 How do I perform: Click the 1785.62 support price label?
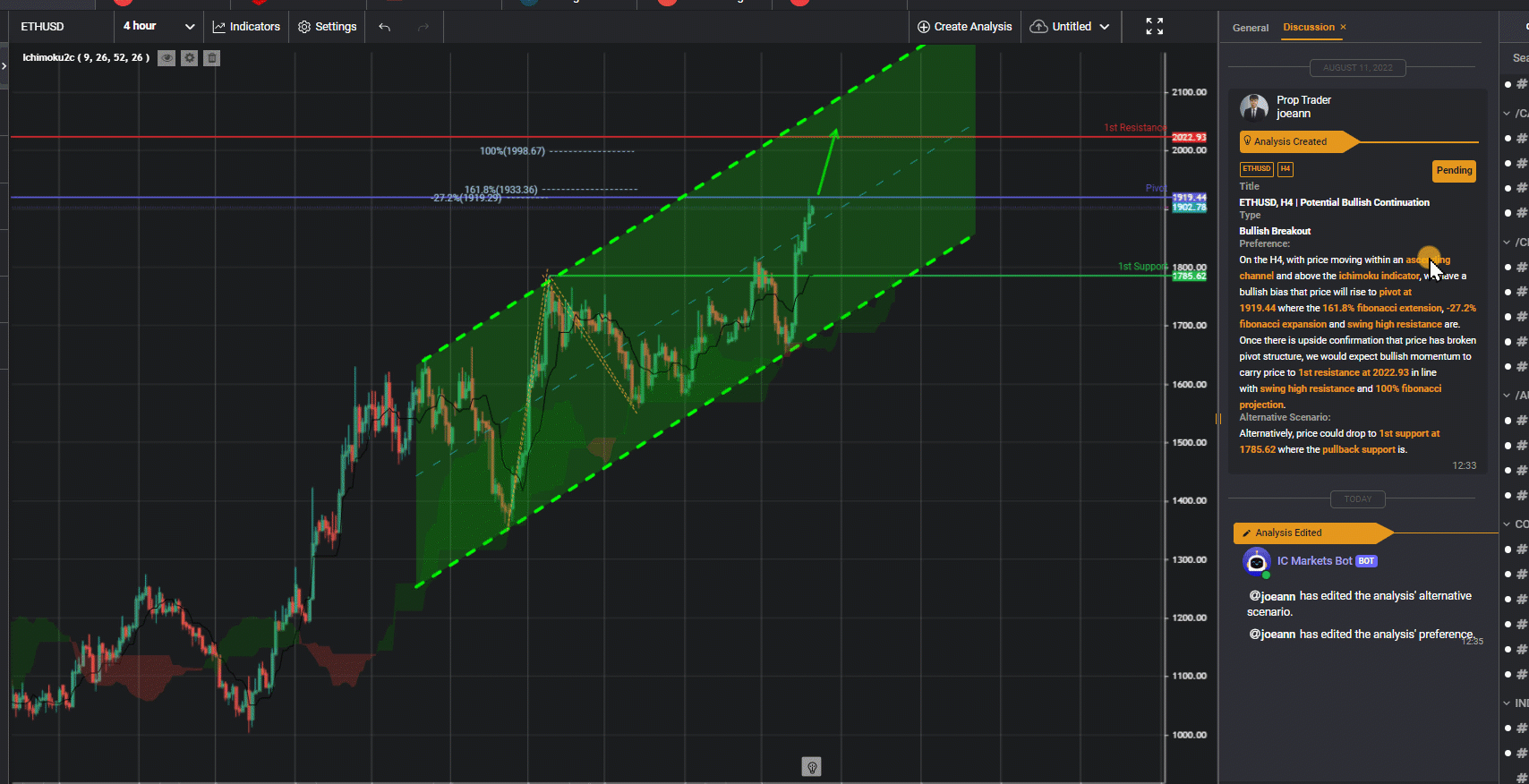(x=1189, y=276)
